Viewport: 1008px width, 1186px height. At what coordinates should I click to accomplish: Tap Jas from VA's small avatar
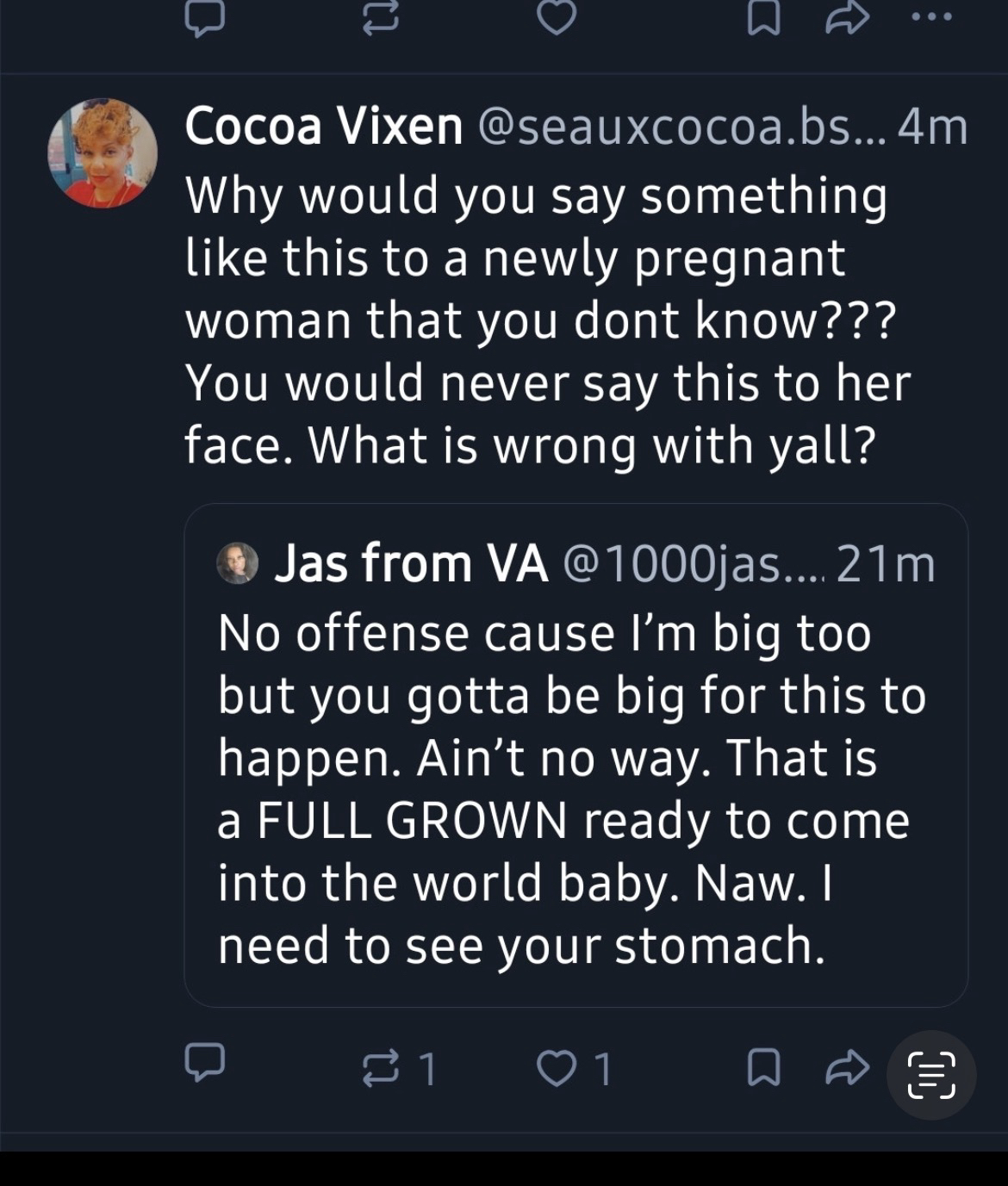point(238,564)
